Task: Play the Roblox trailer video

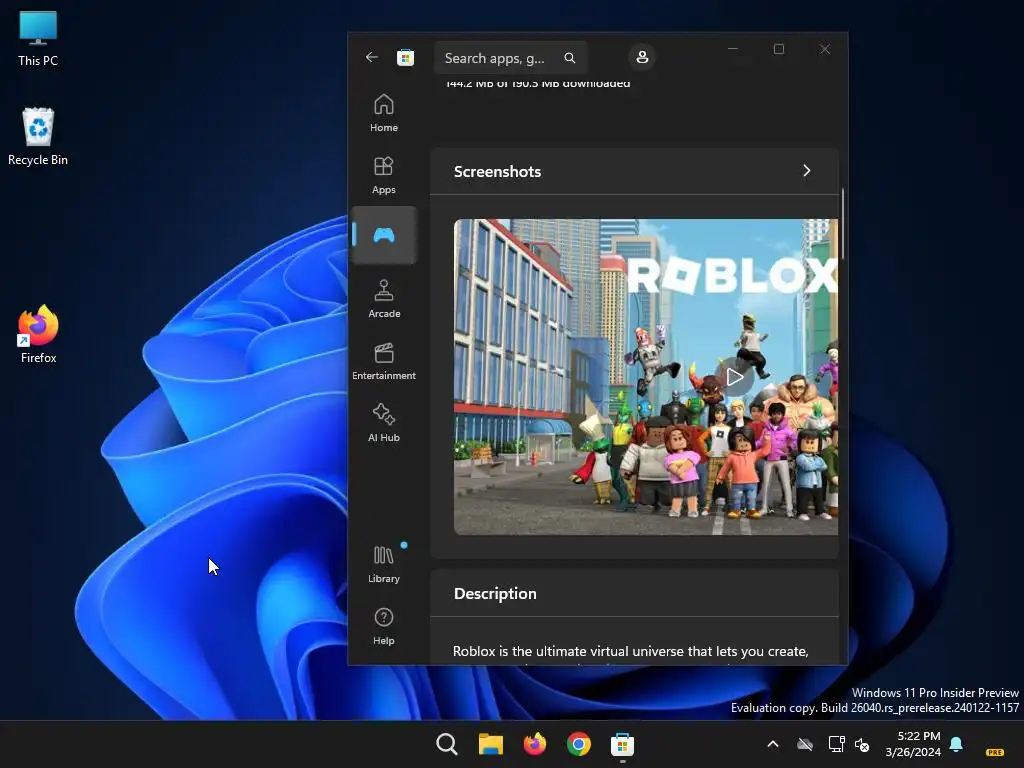Action: click(x=735, y=377)
